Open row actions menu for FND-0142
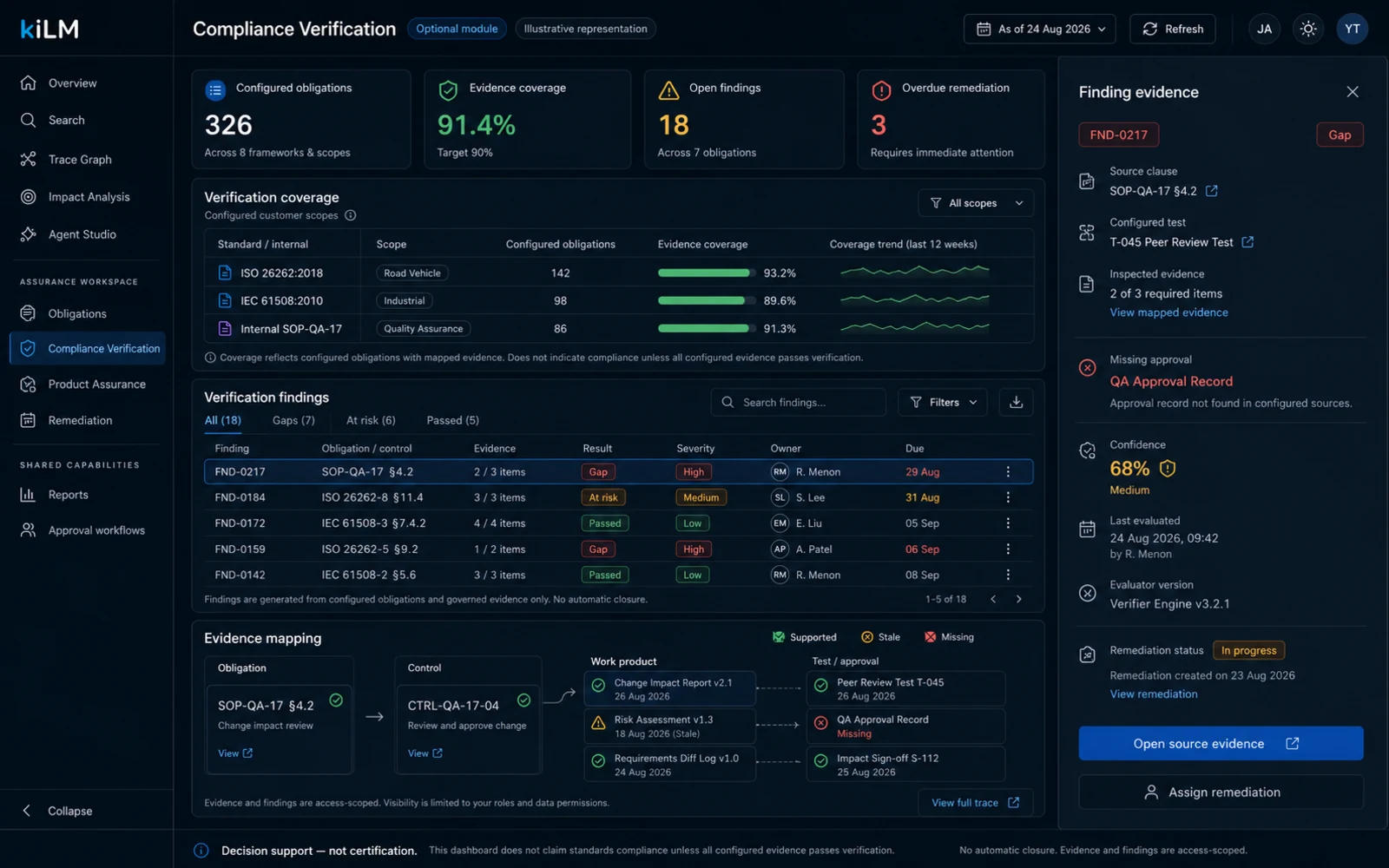The image size is (1389, 868). click(x=1008, y=575)
